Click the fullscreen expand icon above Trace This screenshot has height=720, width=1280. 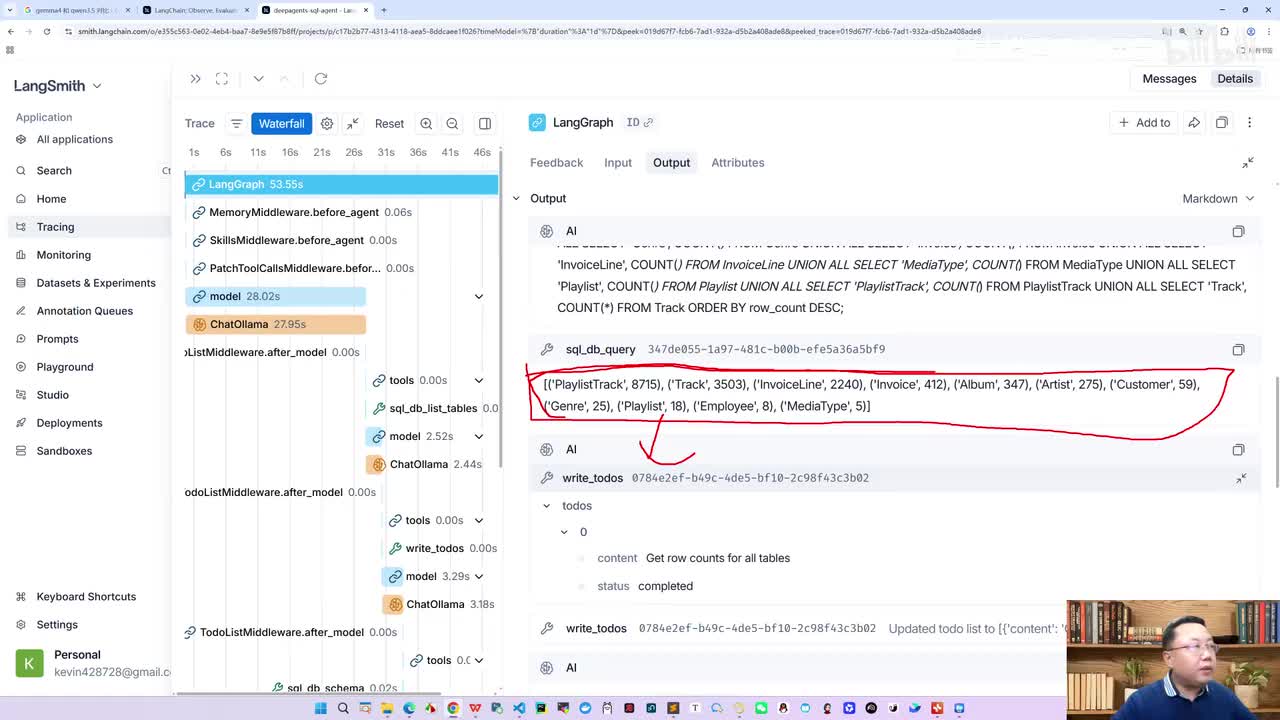pos(222,79)
